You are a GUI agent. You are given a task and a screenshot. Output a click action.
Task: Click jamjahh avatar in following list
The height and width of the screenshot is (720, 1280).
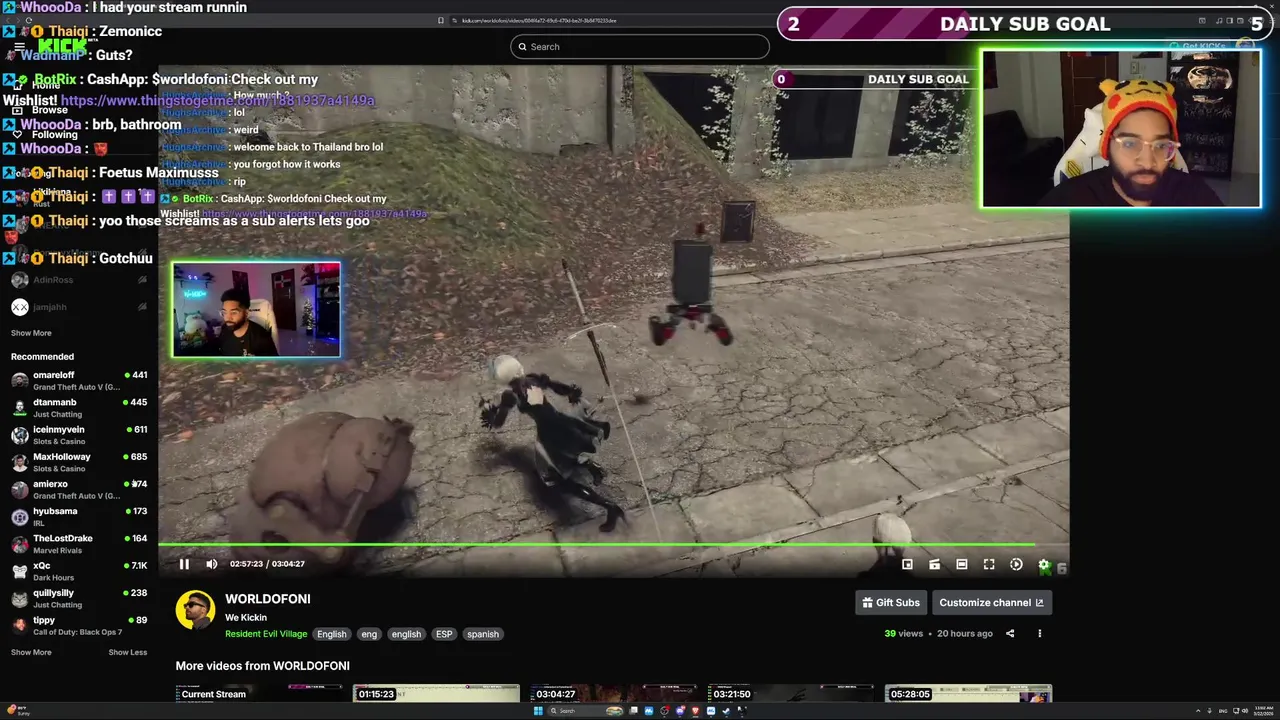[19, 307]
